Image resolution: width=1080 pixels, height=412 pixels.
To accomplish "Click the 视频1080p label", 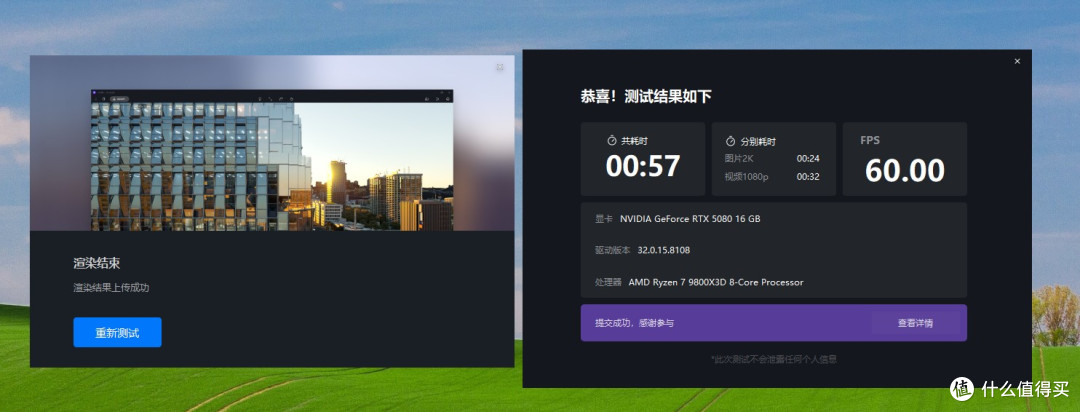I will 746,176.
